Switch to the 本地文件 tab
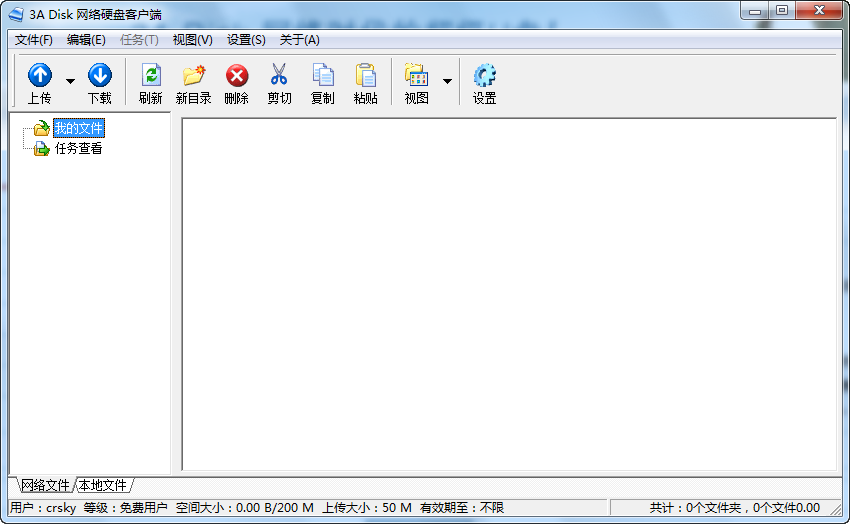 click(x=102, y=485)
